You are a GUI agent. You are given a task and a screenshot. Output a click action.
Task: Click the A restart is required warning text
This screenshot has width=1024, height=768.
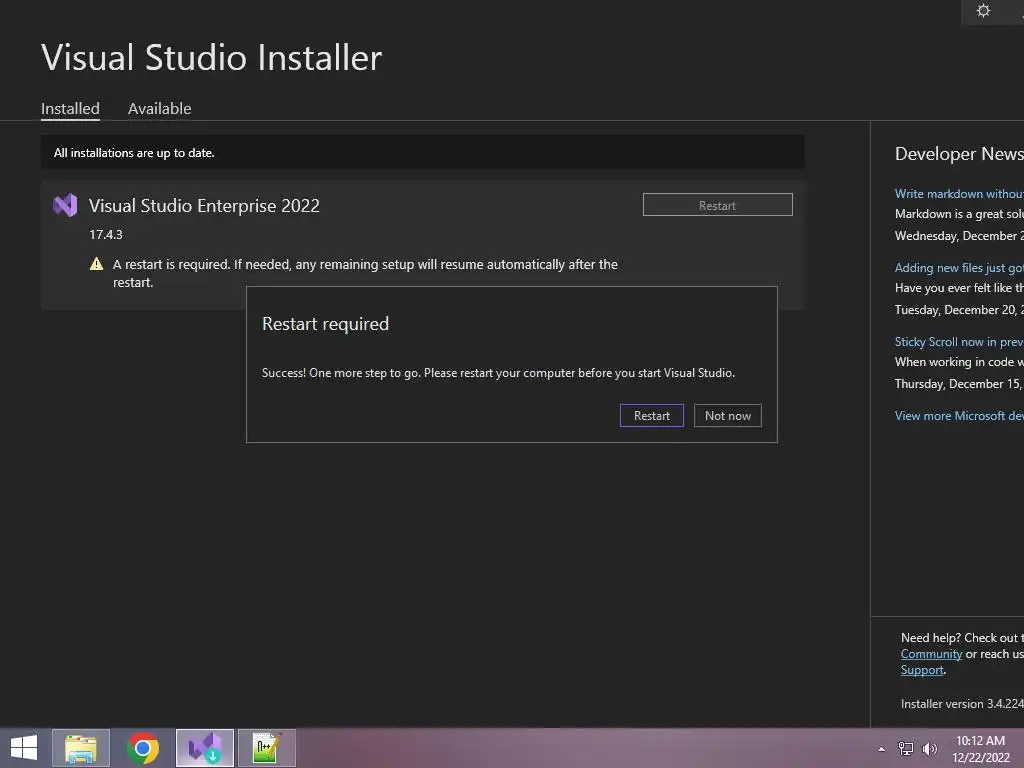[x=365, y=273]
